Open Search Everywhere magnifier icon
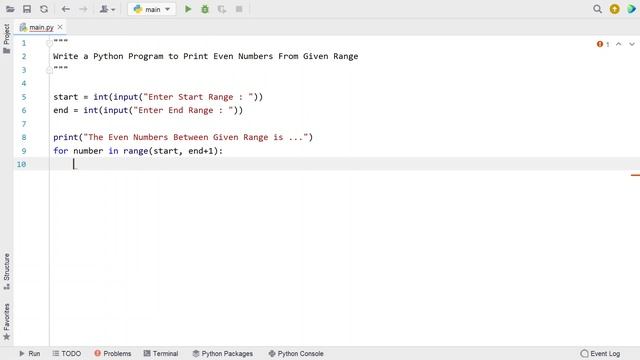Image resolution: width=640 pixels, height=360 pixels. [597, 9]
